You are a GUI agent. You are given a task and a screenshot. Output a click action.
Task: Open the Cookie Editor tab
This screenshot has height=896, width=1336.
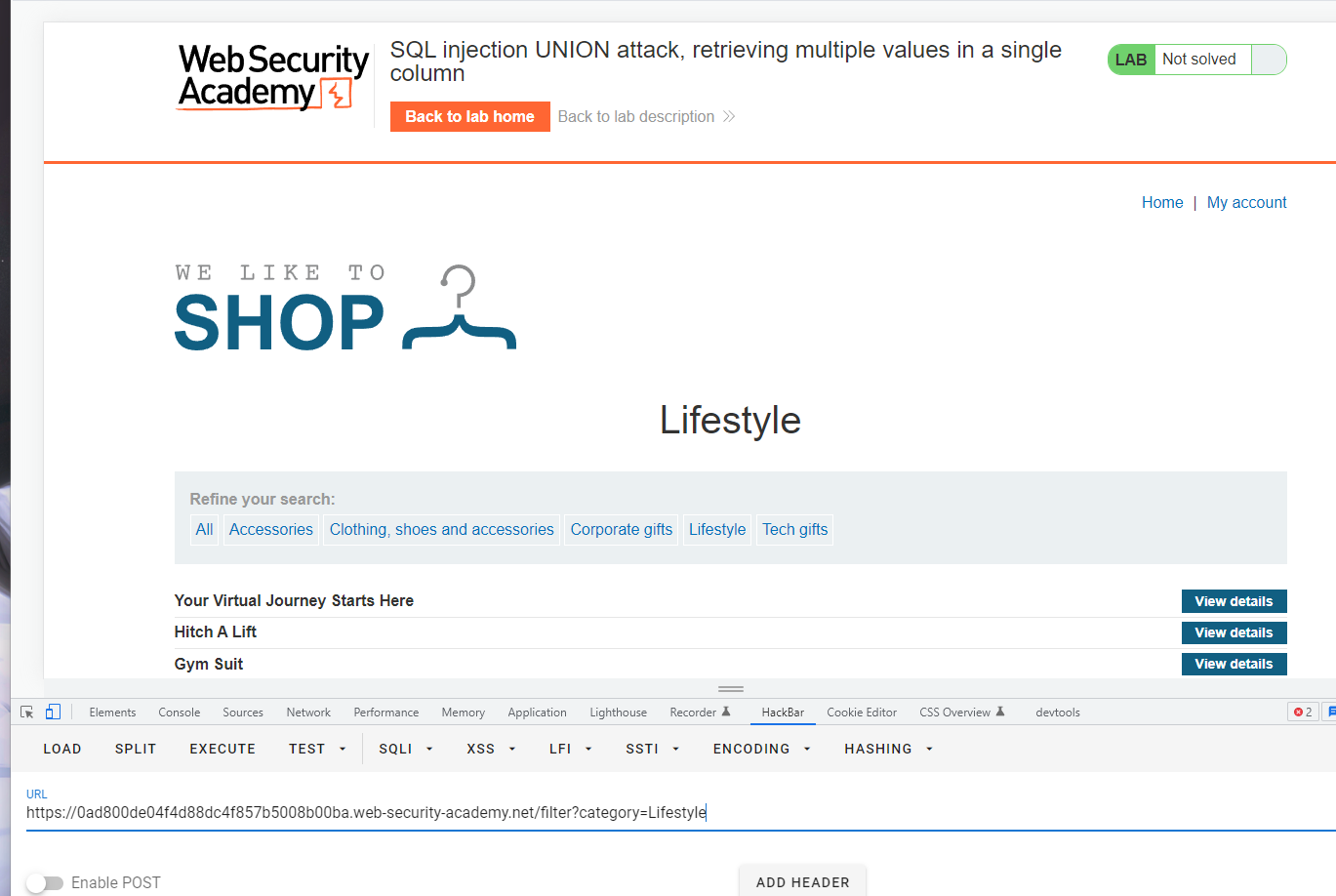[862, 713]
